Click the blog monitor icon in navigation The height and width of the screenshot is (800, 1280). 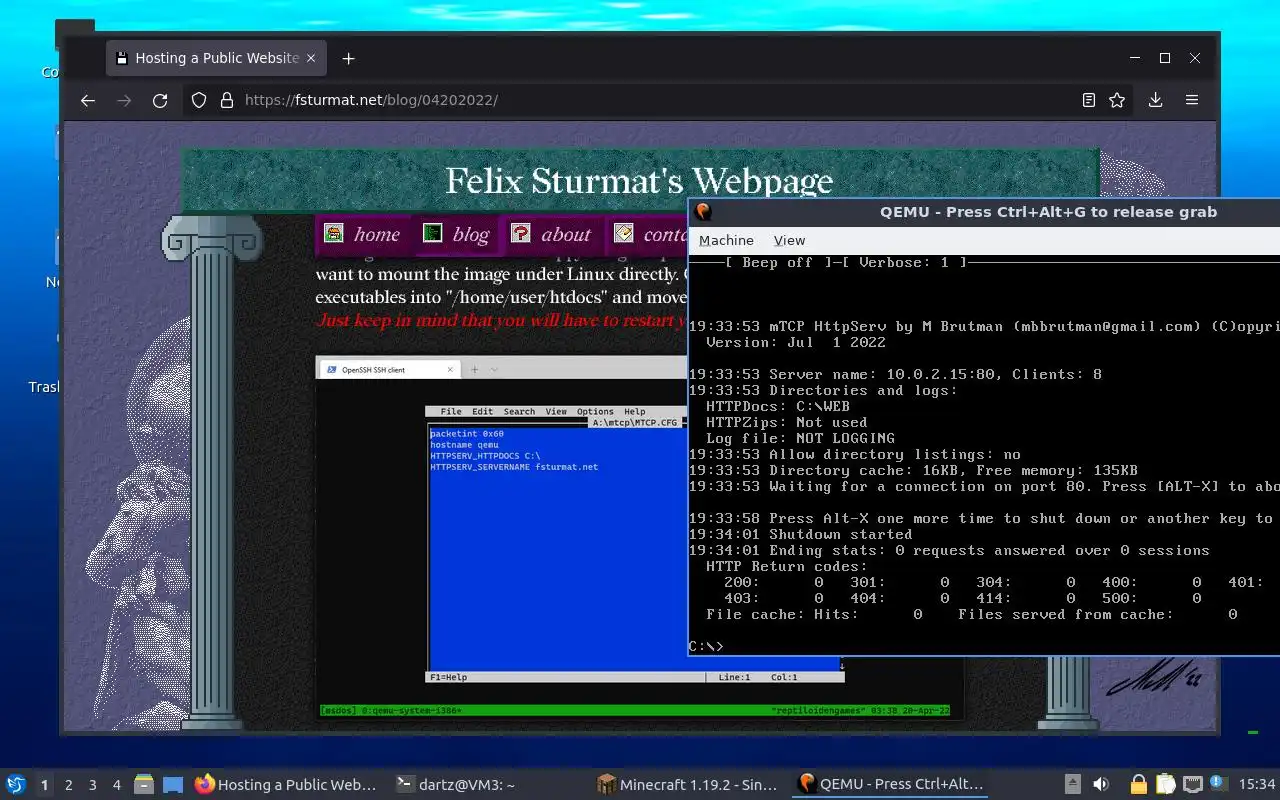point(432,233)
